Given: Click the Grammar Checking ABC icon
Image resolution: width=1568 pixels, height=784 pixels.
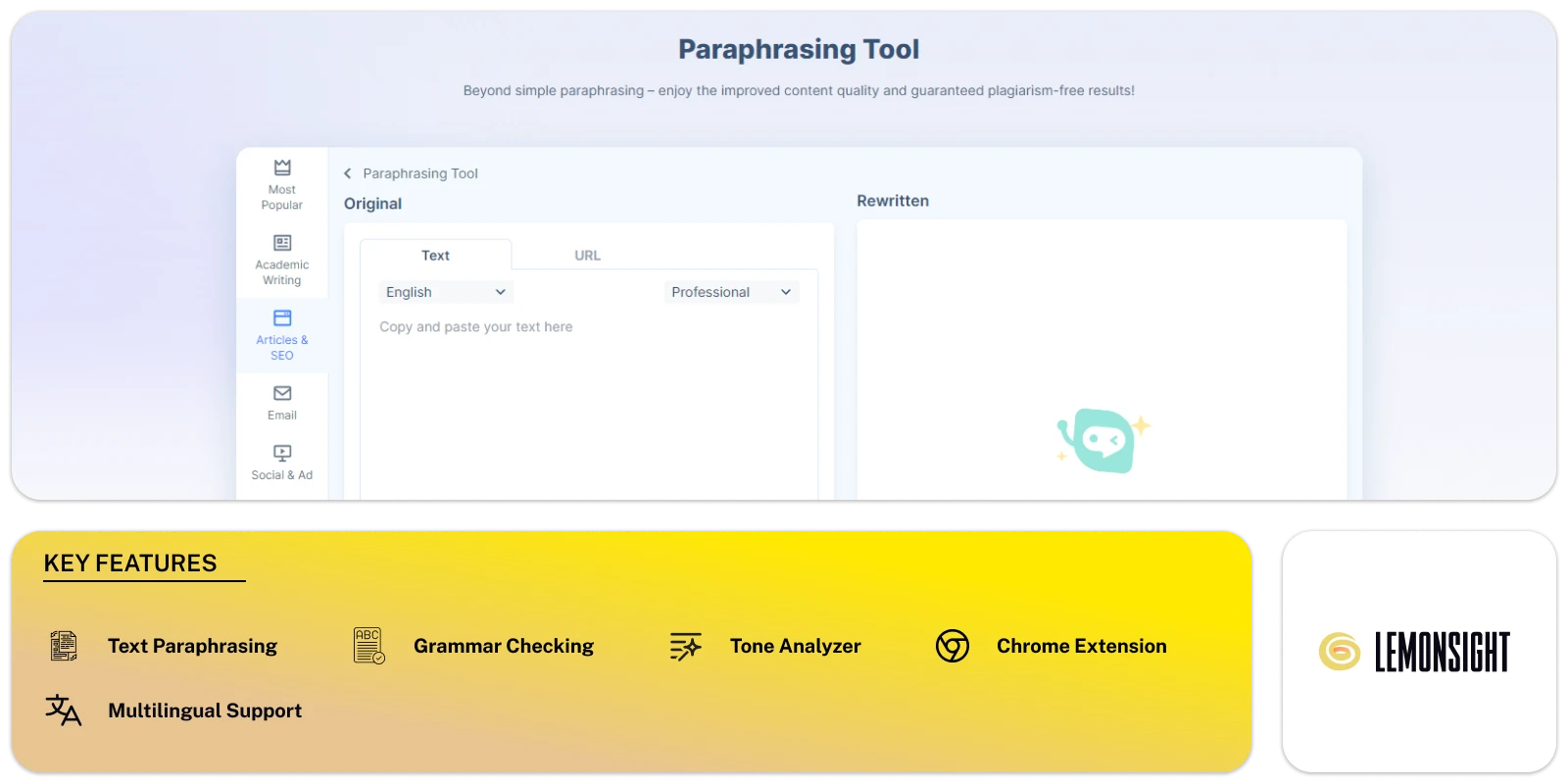Looking at the screenshot, I should [x=368, y=646].
